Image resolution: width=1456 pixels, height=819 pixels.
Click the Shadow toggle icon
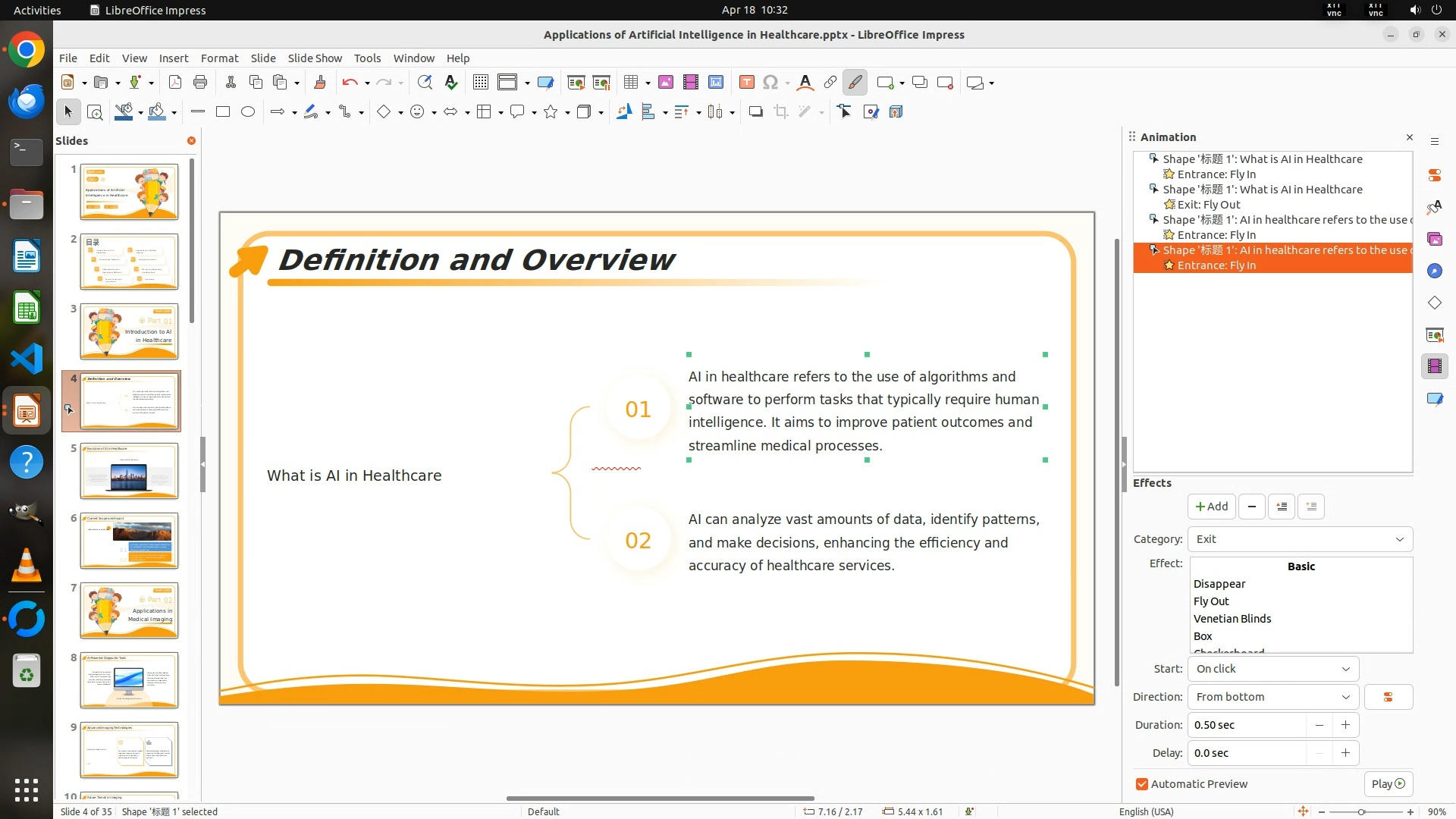755,112
